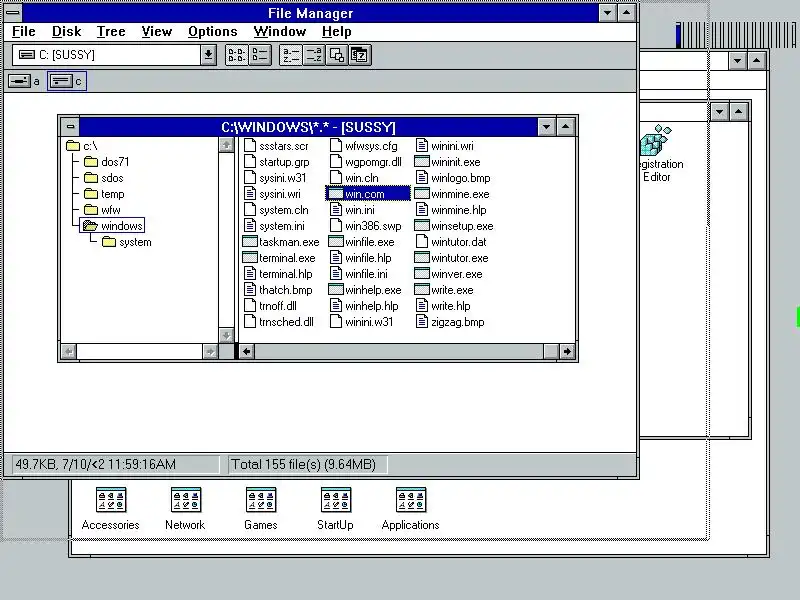Open the View menu
The height and width of the screenshot is (600, 800).
(156, 32)
